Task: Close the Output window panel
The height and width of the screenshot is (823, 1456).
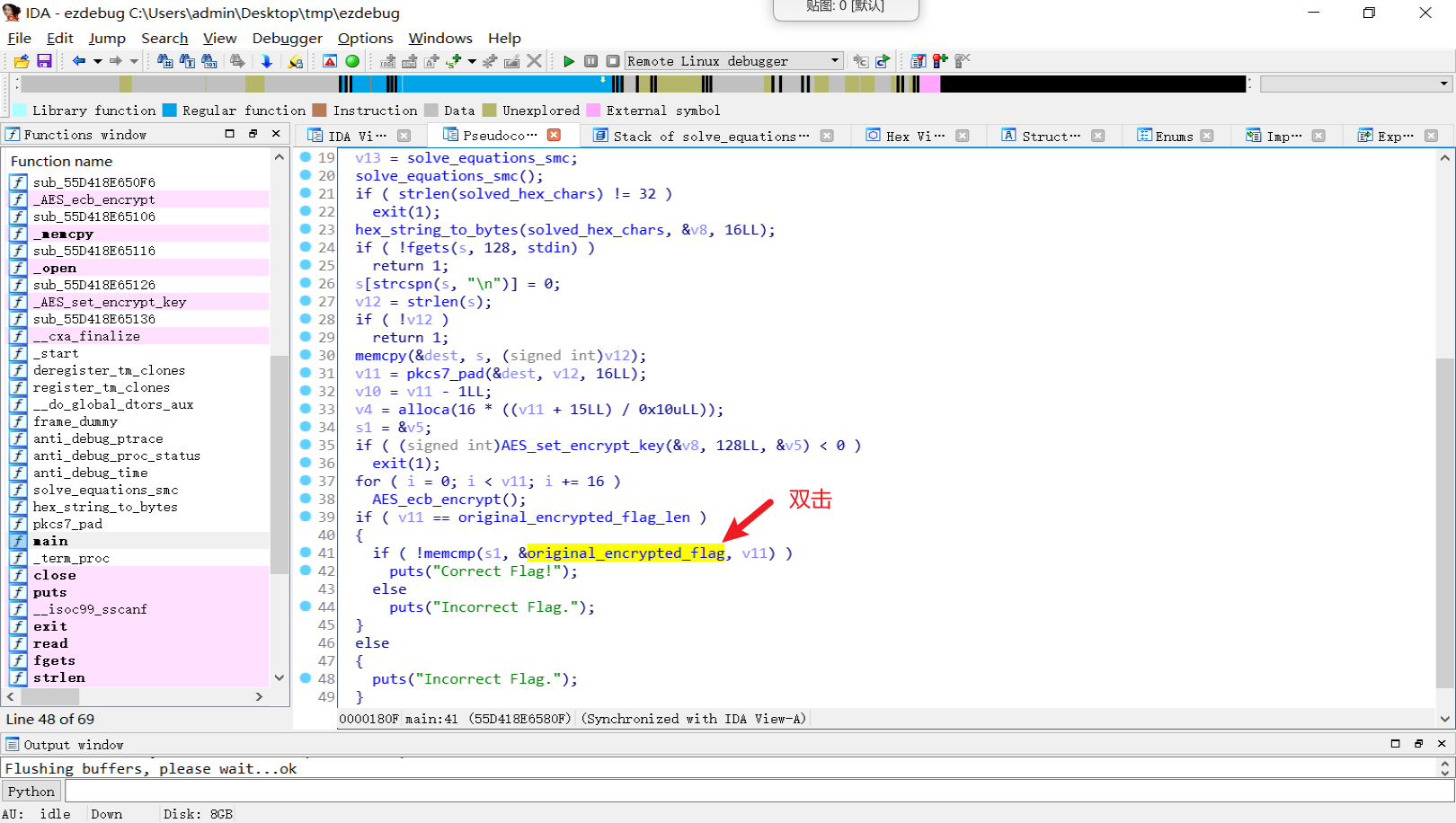Action: click(1442, 744)
